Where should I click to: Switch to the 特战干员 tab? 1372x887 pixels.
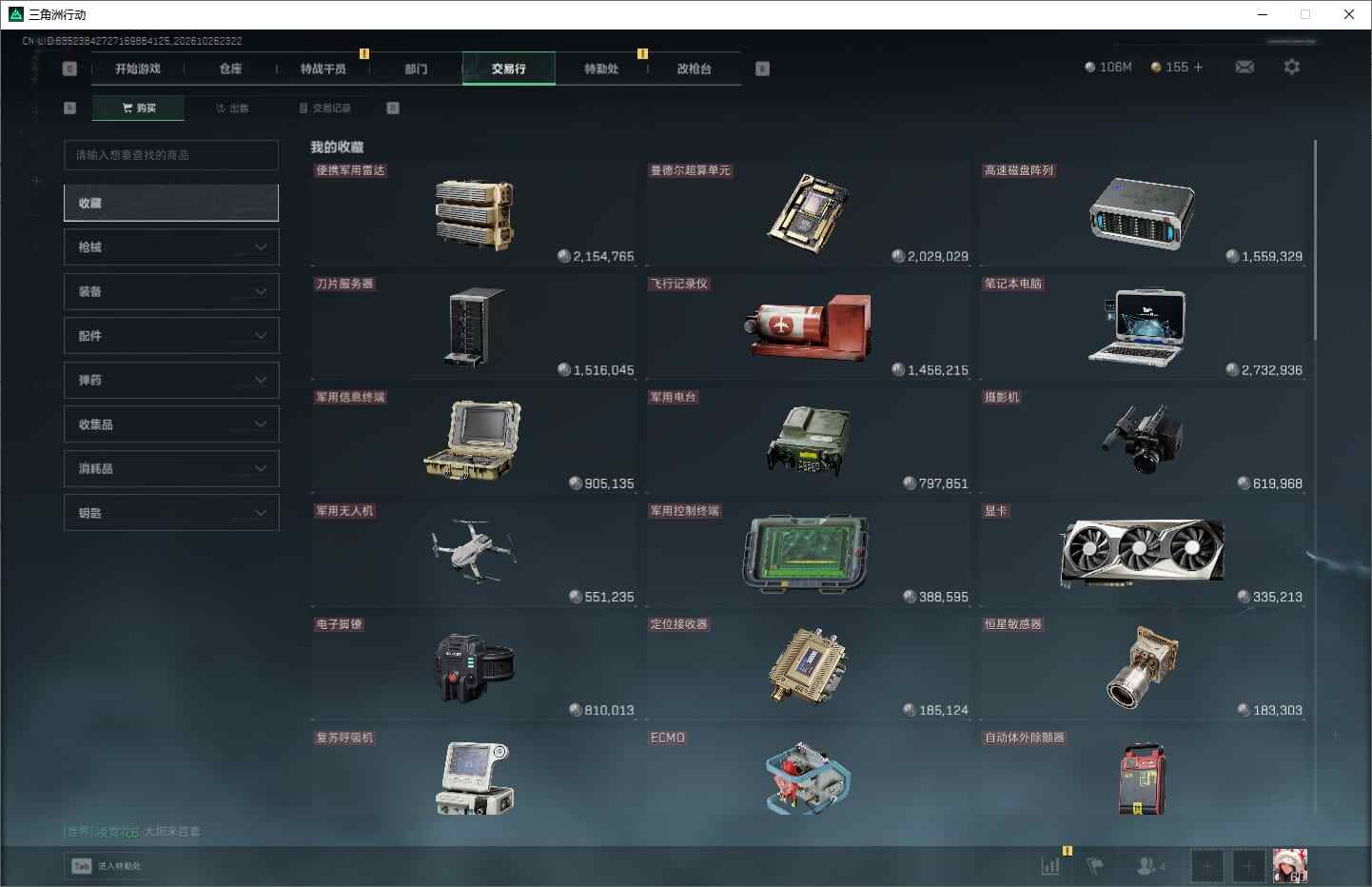point(323,69)
